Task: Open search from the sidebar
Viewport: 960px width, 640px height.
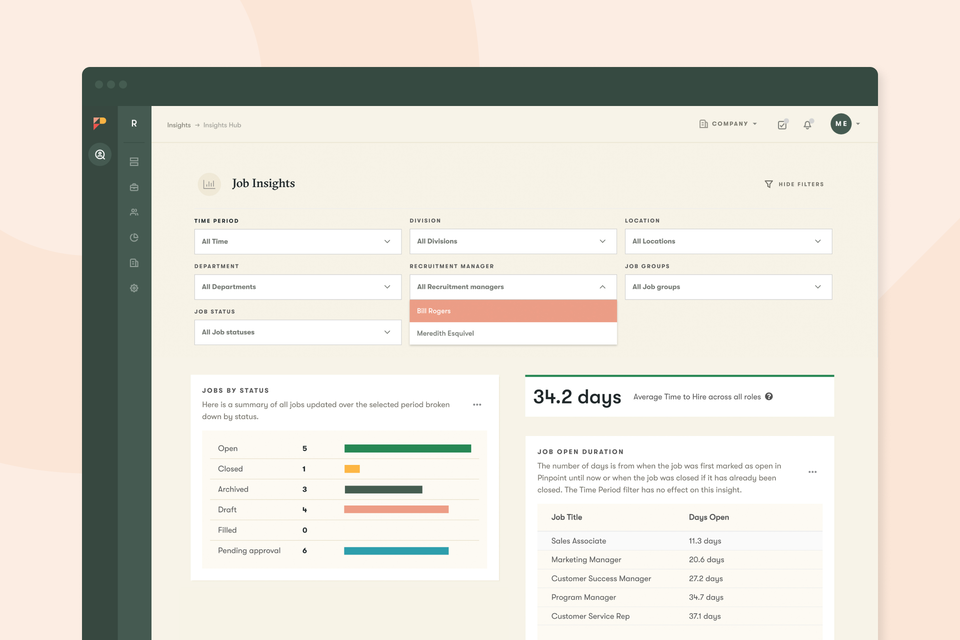Action: (100, 156)
